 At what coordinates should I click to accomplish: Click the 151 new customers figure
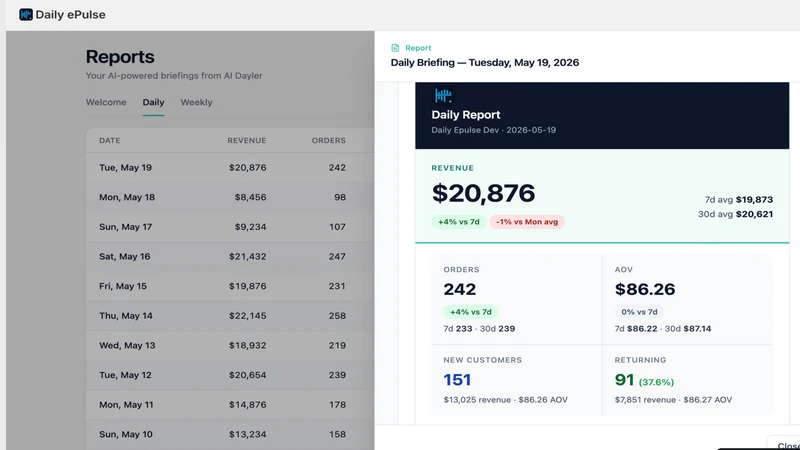click(457, 380)
